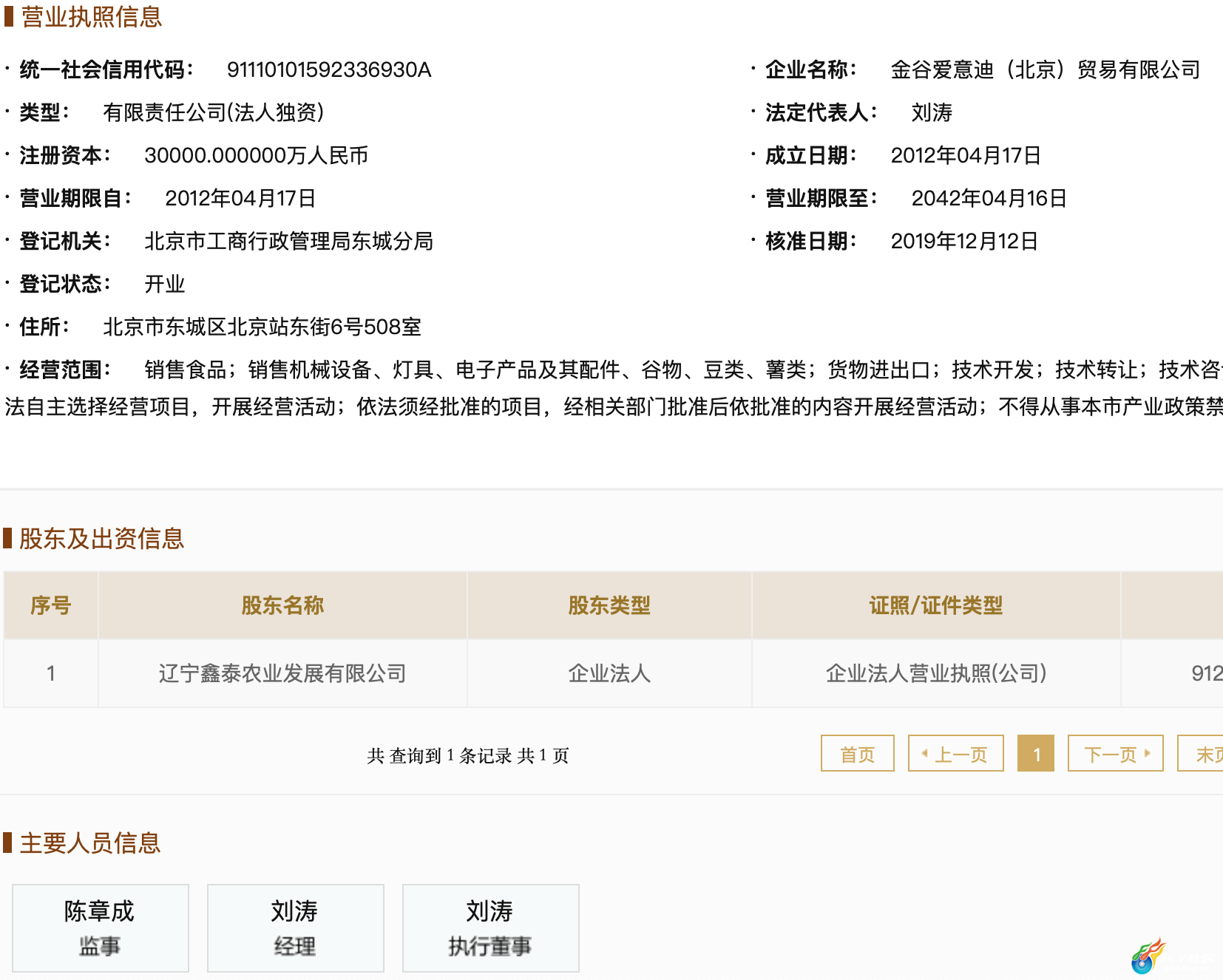Image resolution: width=1223 pixels, height=980 pixels.
Task: Click company name 金谷爱意迪（北京）贸易有限公司
Action: click(1046, 69)
